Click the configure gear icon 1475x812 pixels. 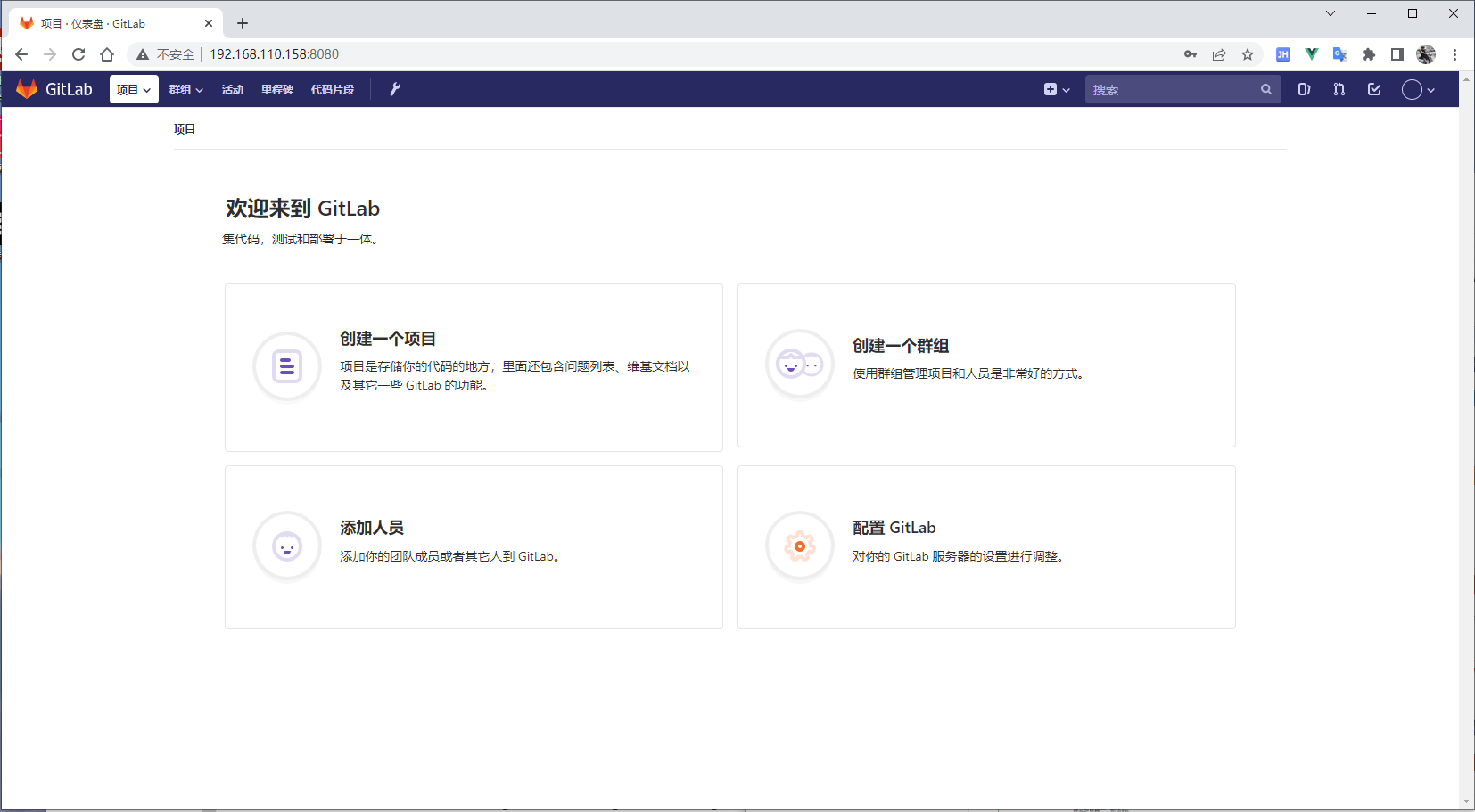point(800,546)
